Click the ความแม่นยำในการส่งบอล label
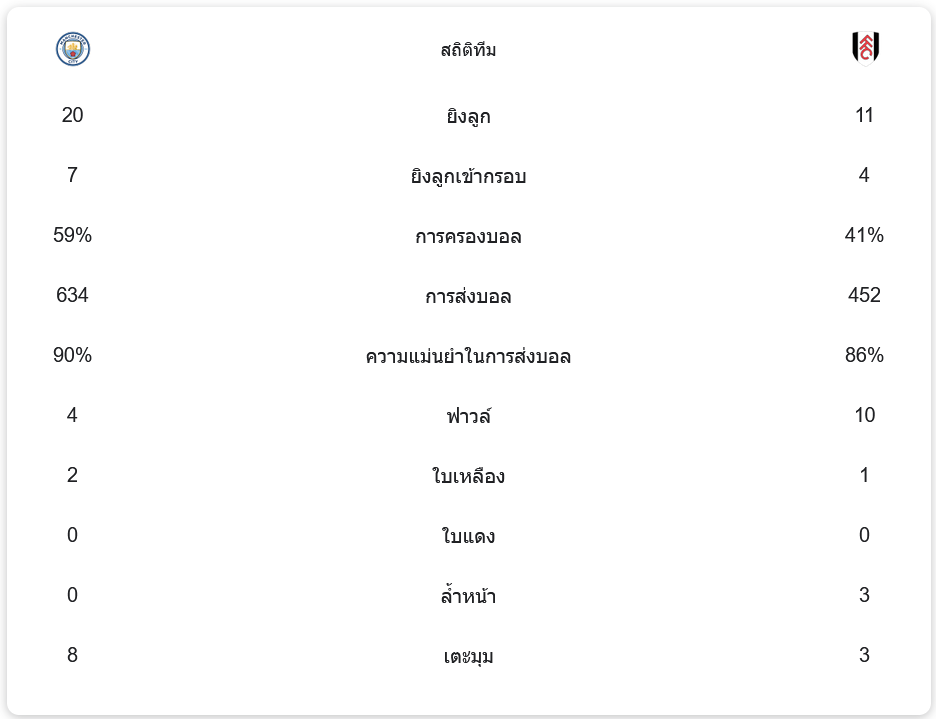 point(468,357)
